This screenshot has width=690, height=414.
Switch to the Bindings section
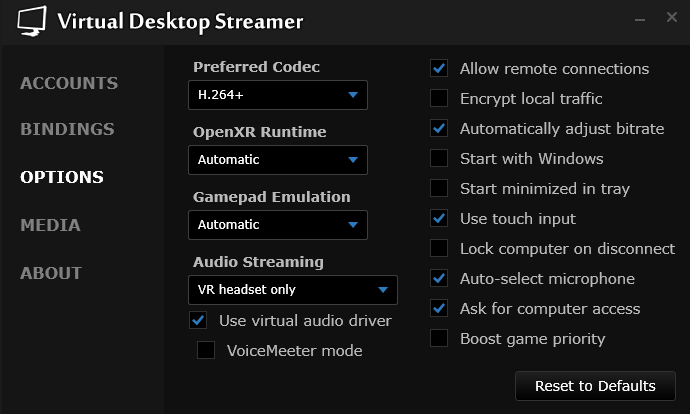(67, 129)
